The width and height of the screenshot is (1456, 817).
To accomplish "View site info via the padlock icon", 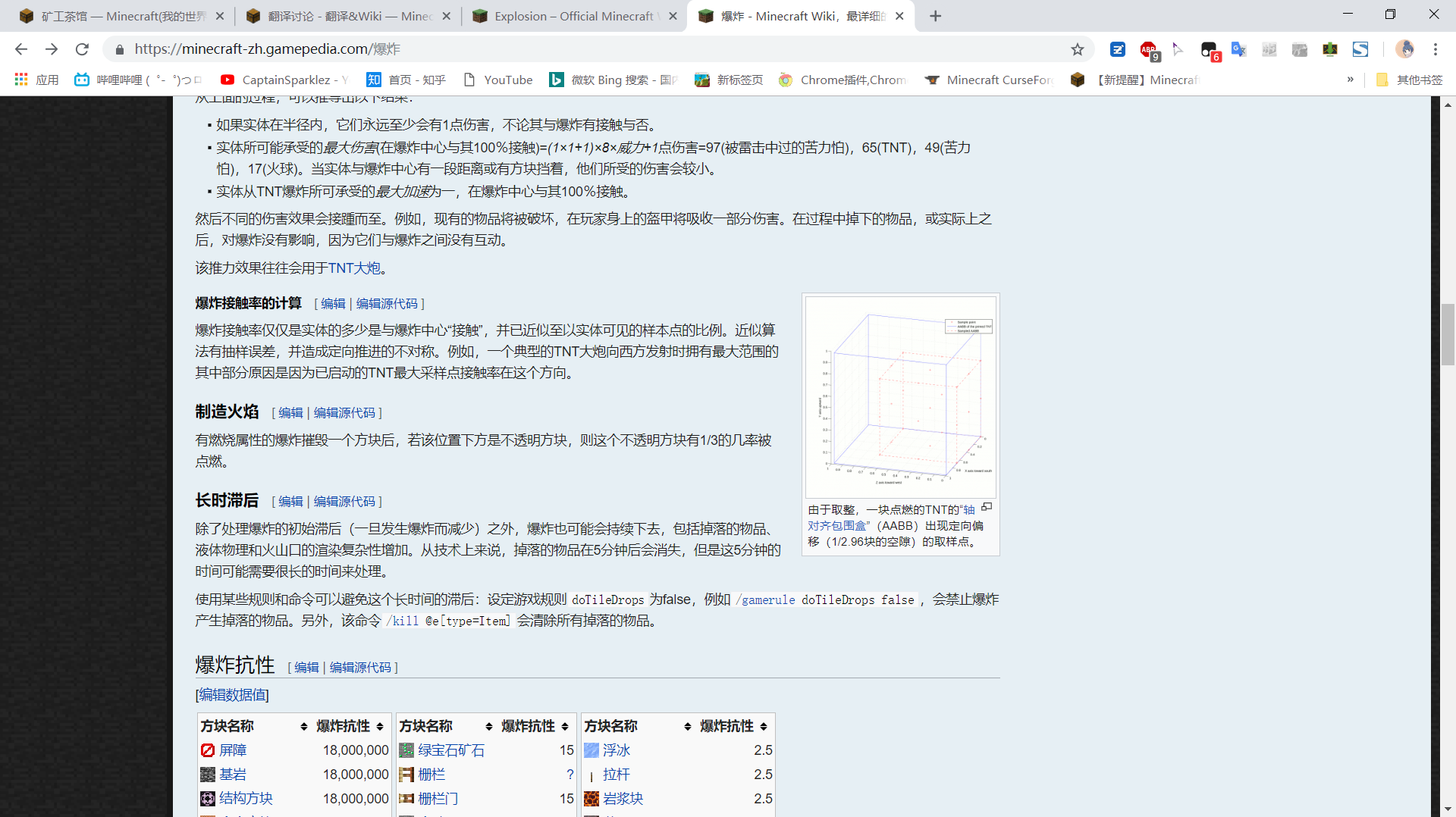I will [x=119, y=49].
